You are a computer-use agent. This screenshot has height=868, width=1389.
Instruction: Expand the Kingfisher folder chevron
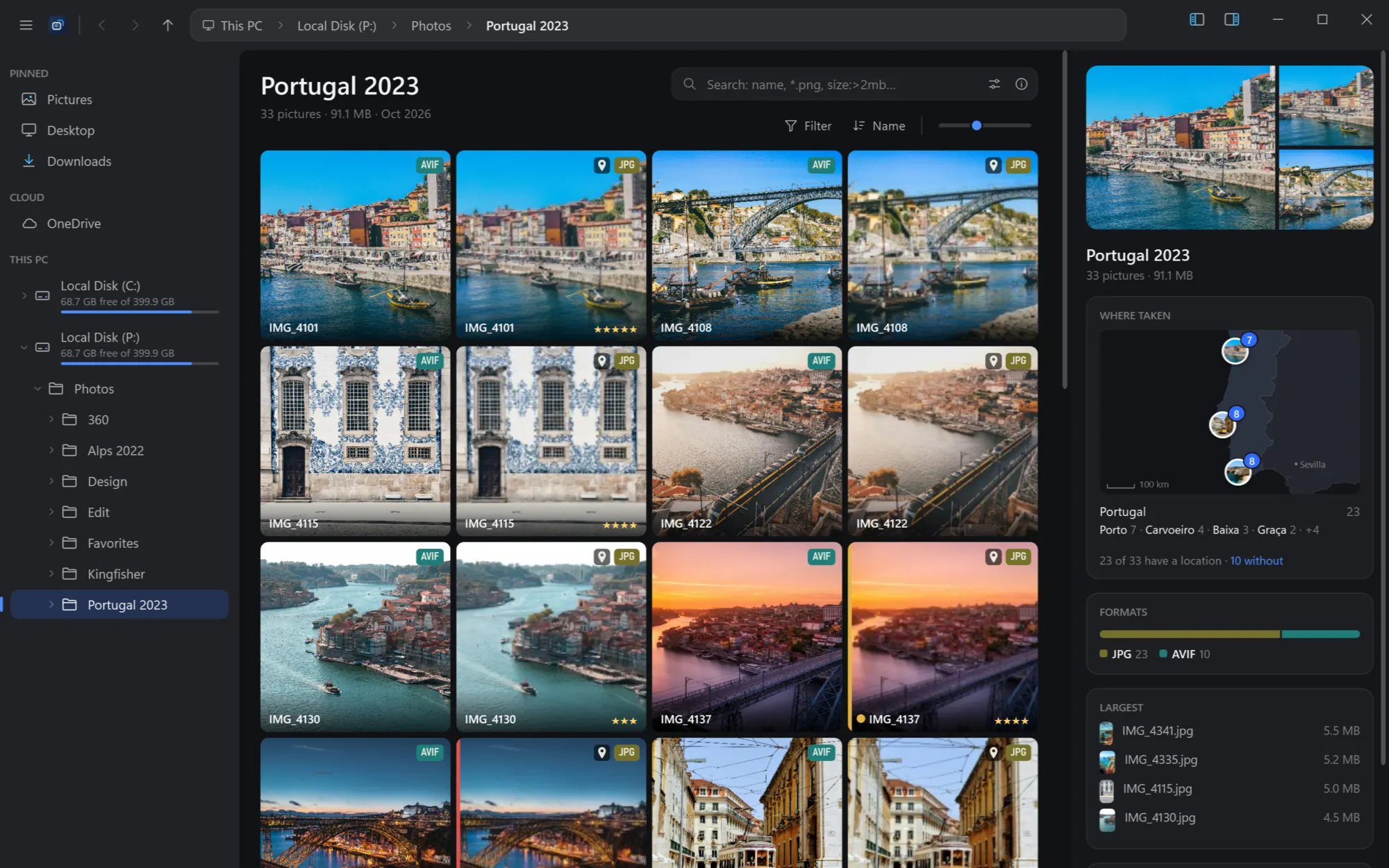click(x=51, y=574)
